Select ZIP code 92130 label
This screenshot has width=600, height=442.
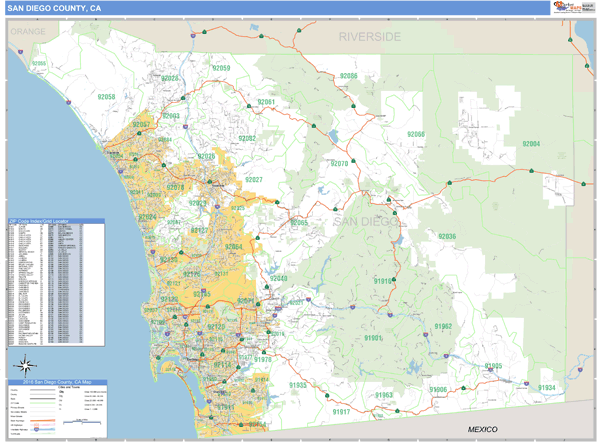(x=168, y=260)
